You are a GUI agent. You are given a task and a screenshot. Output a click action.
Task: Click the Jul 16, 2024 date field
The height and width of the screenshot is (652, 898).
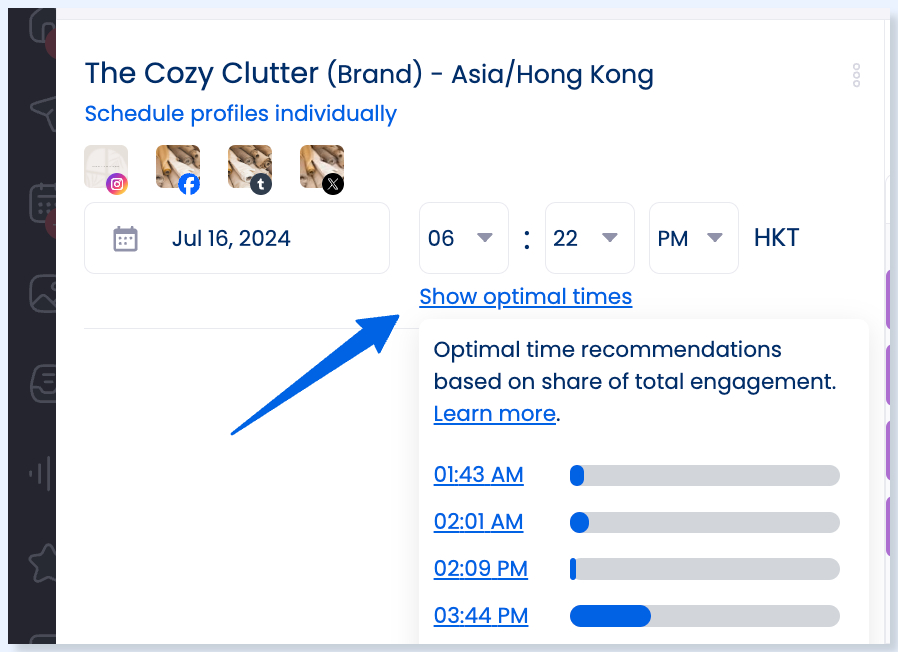coord(237,238)
